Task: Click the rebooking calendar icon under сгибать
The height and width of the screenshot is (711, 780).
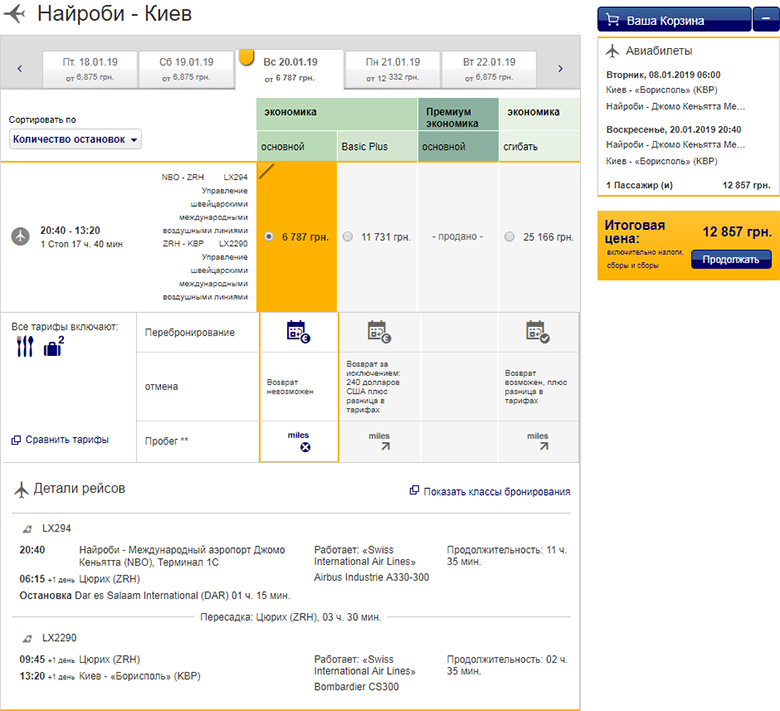Action: (x=537, y=332)
